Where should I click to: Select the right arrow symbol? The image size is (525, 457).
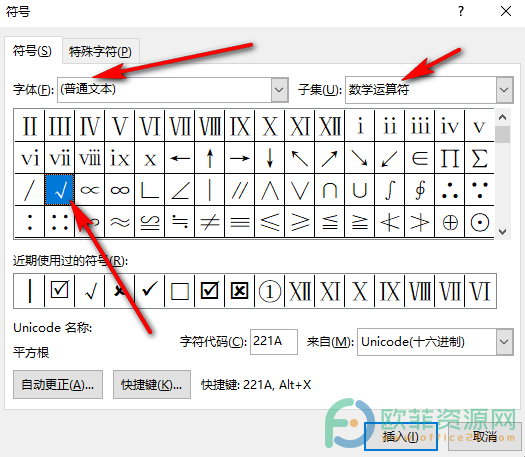[x=240, y=158]
